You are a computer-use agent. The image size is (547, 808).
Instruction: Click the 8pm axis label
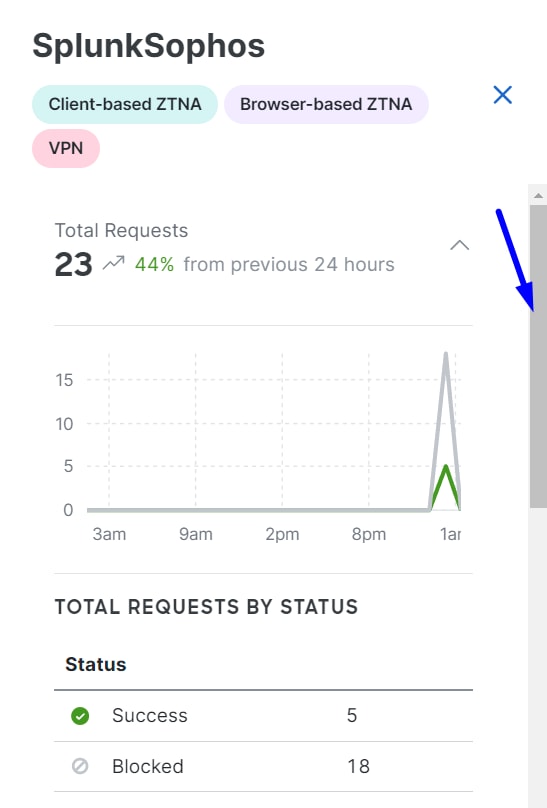[x=369, y=534]
